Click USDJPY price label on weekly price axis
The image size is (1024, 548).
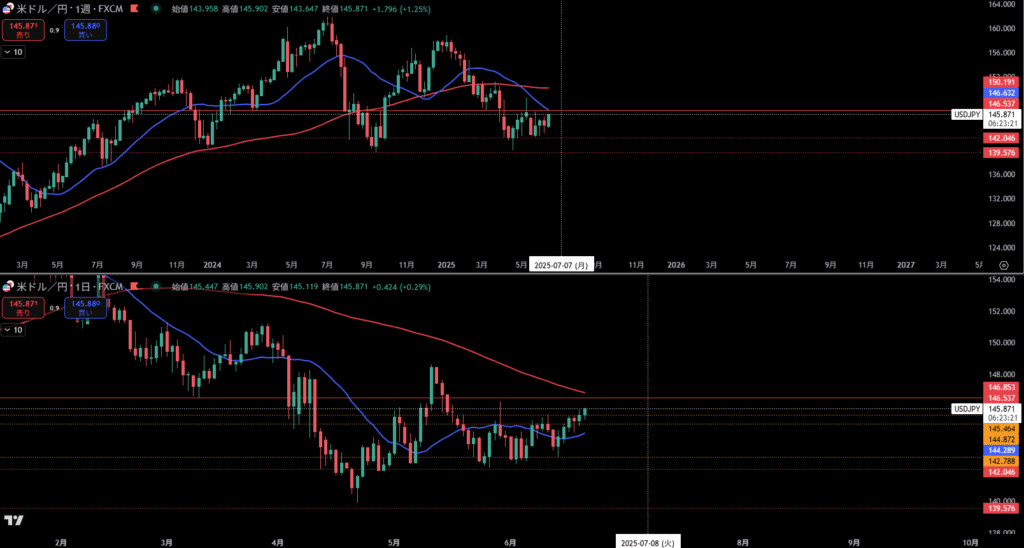tap(967, 114)
